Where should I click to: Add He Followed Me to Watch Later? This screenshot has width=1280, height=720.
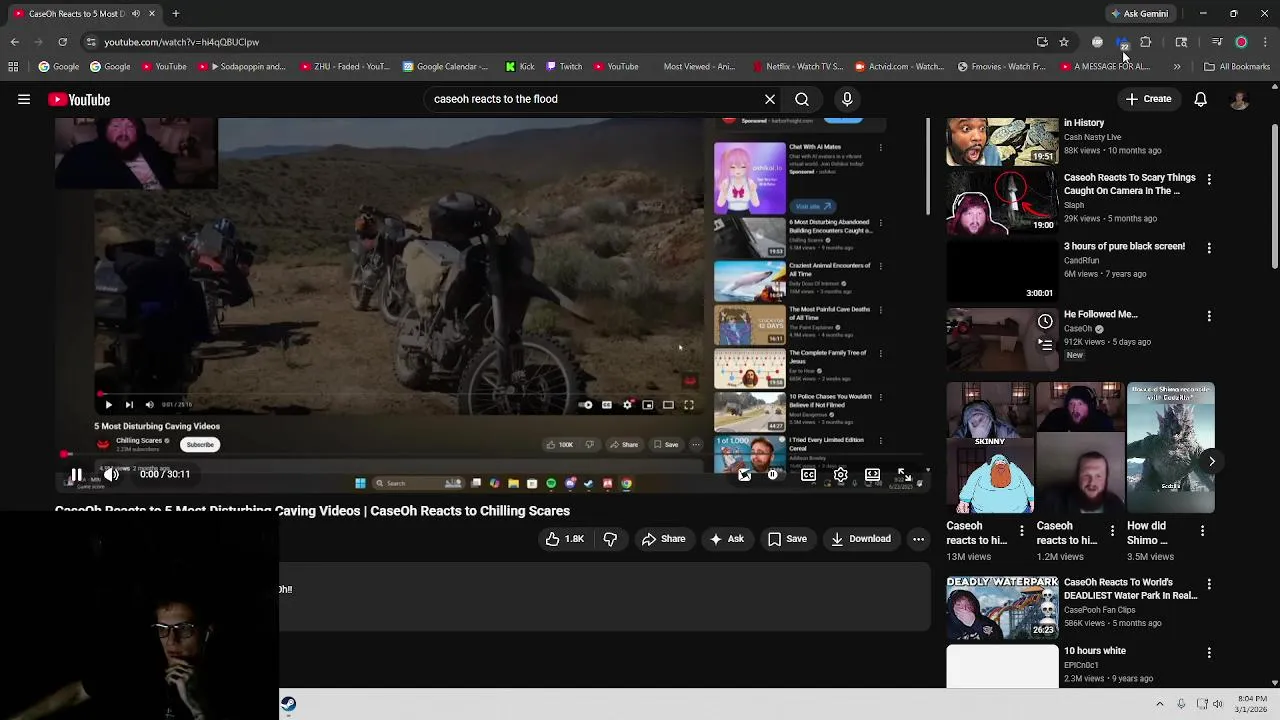tap(1045, 321)
